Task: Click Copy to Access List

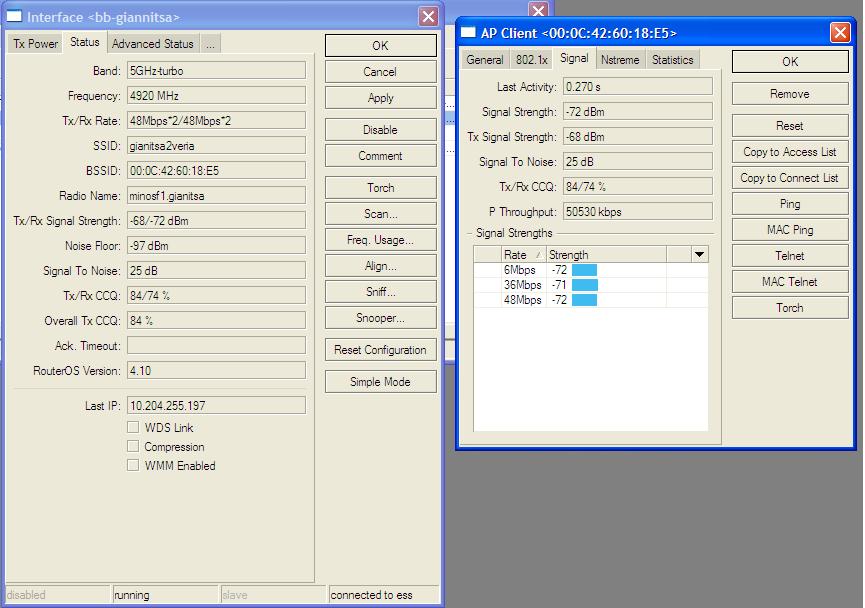Action: click(x=790, y=152)
